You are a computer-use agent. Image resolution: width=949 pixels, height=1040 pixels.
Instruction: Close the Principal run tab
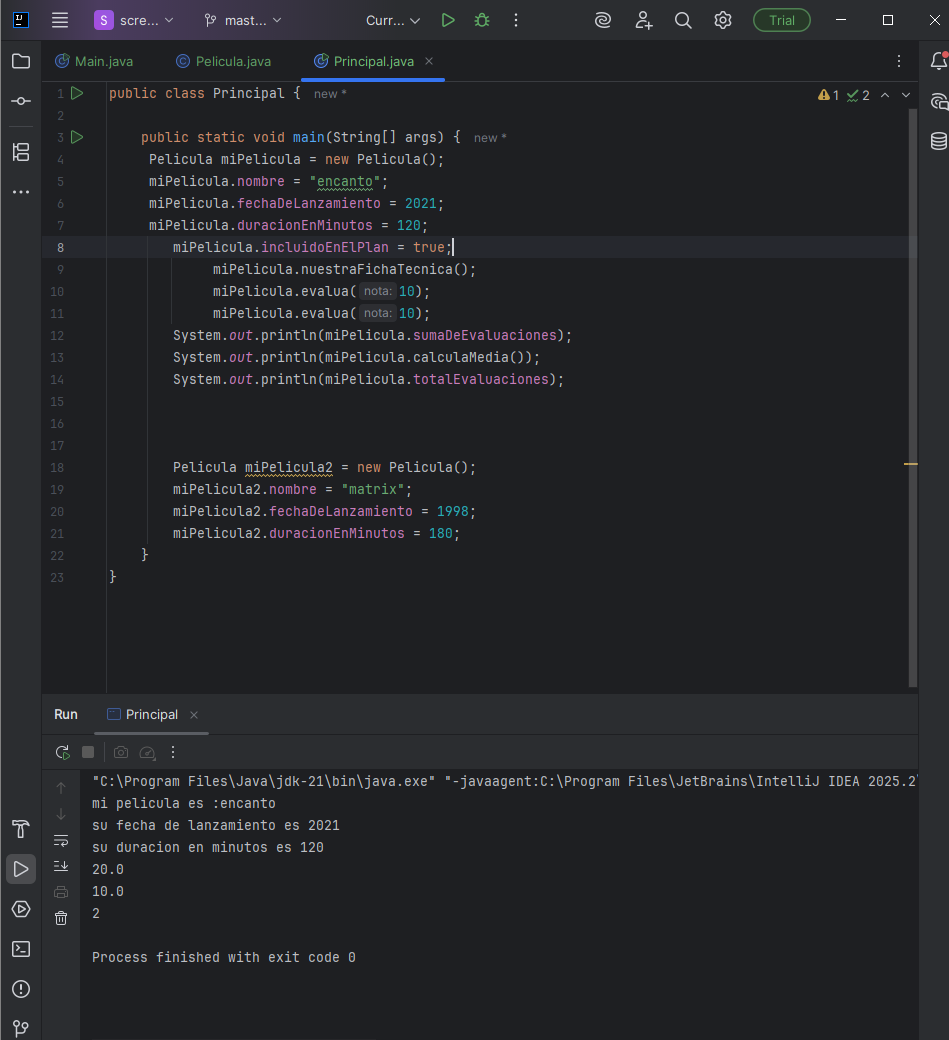coord(194,714)
